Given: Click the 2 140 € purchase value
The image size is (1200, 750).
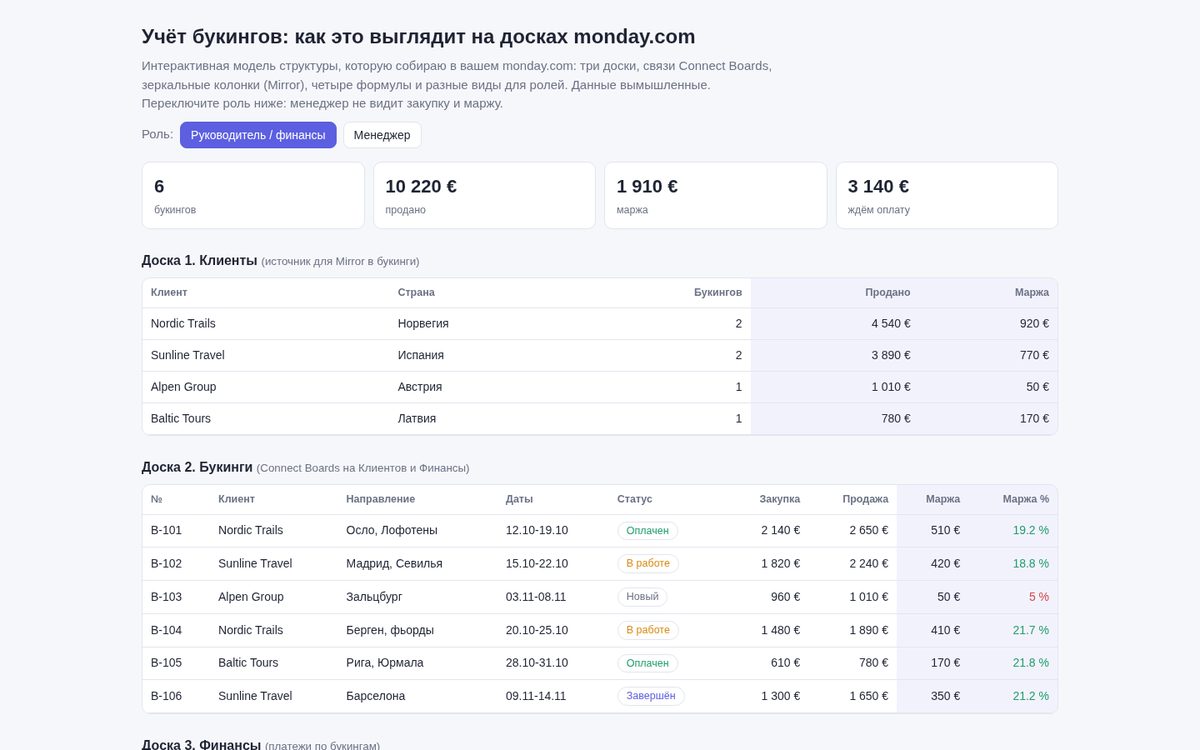Looking at the screenshot, I should 781,531.
